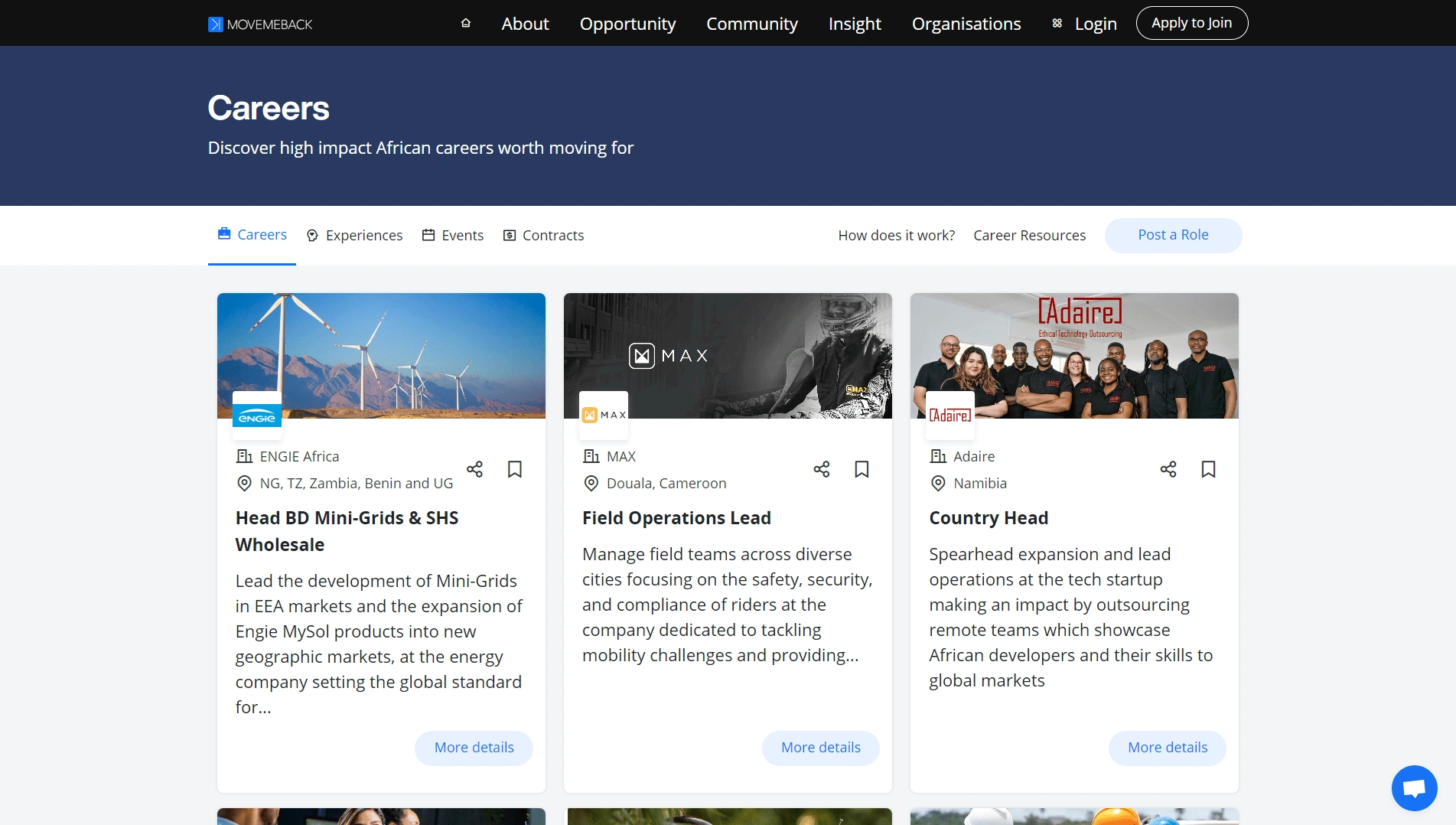Bookmark the MAX Field Operations Lead role
The image size is (1456, 825).
tap(862, 469)
